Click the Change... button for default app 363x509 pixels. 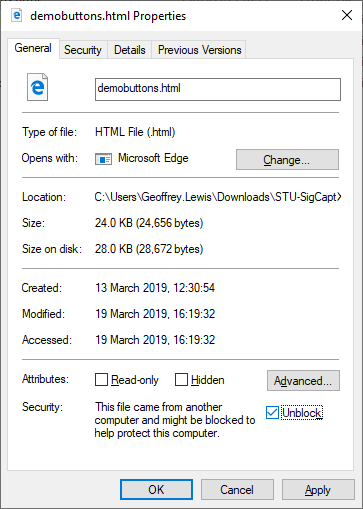click(287, 160)
